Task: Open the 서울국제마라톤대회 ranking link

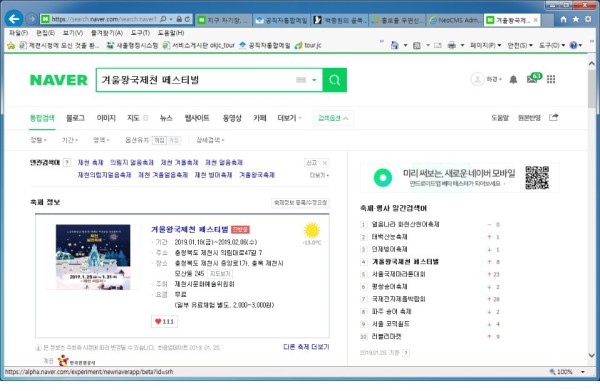Action: tap(398, 274)
